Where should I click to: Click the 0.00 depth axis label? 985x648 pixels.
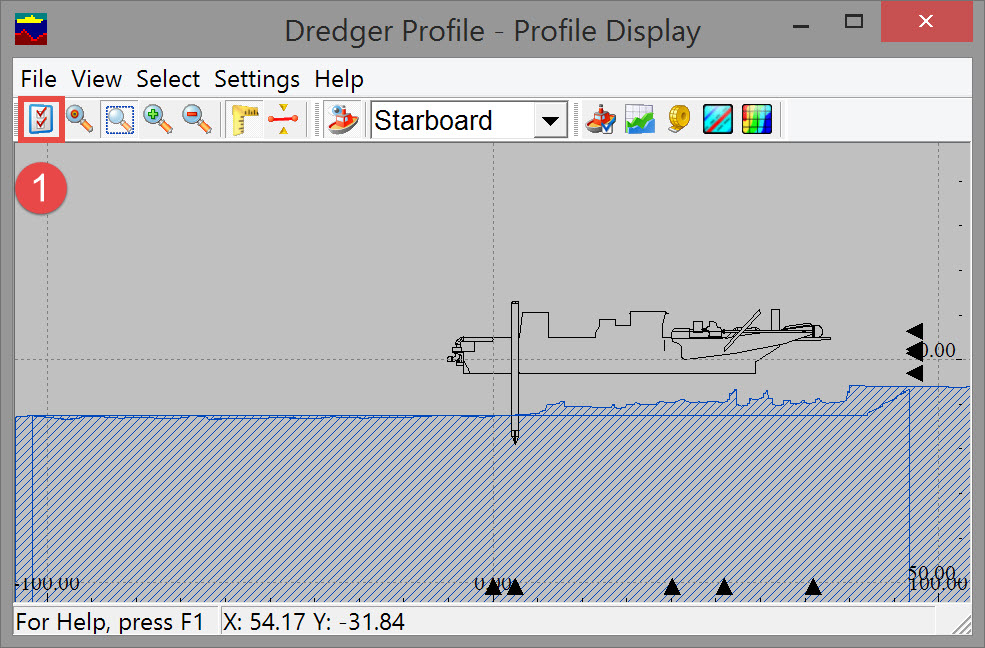coord(939,350)
